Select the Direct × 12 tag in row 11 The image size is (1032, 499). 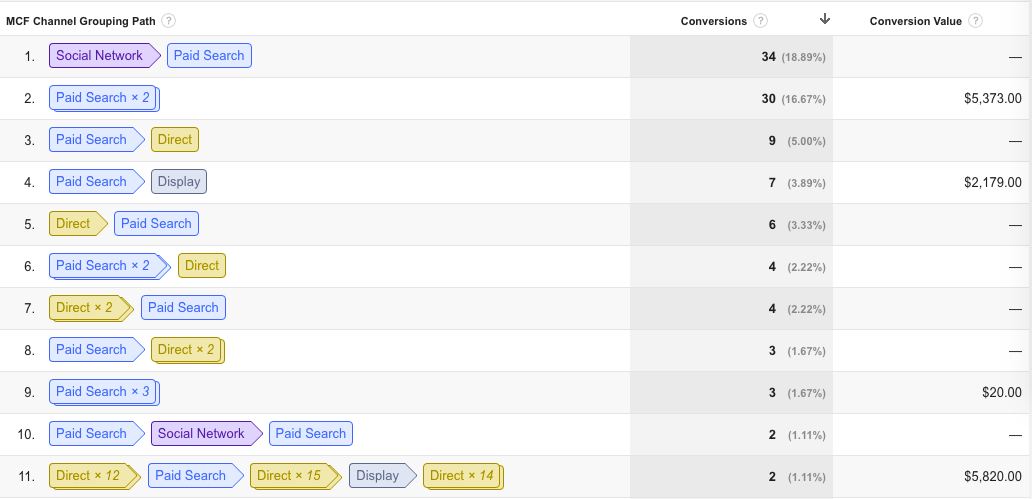(95, 477)
